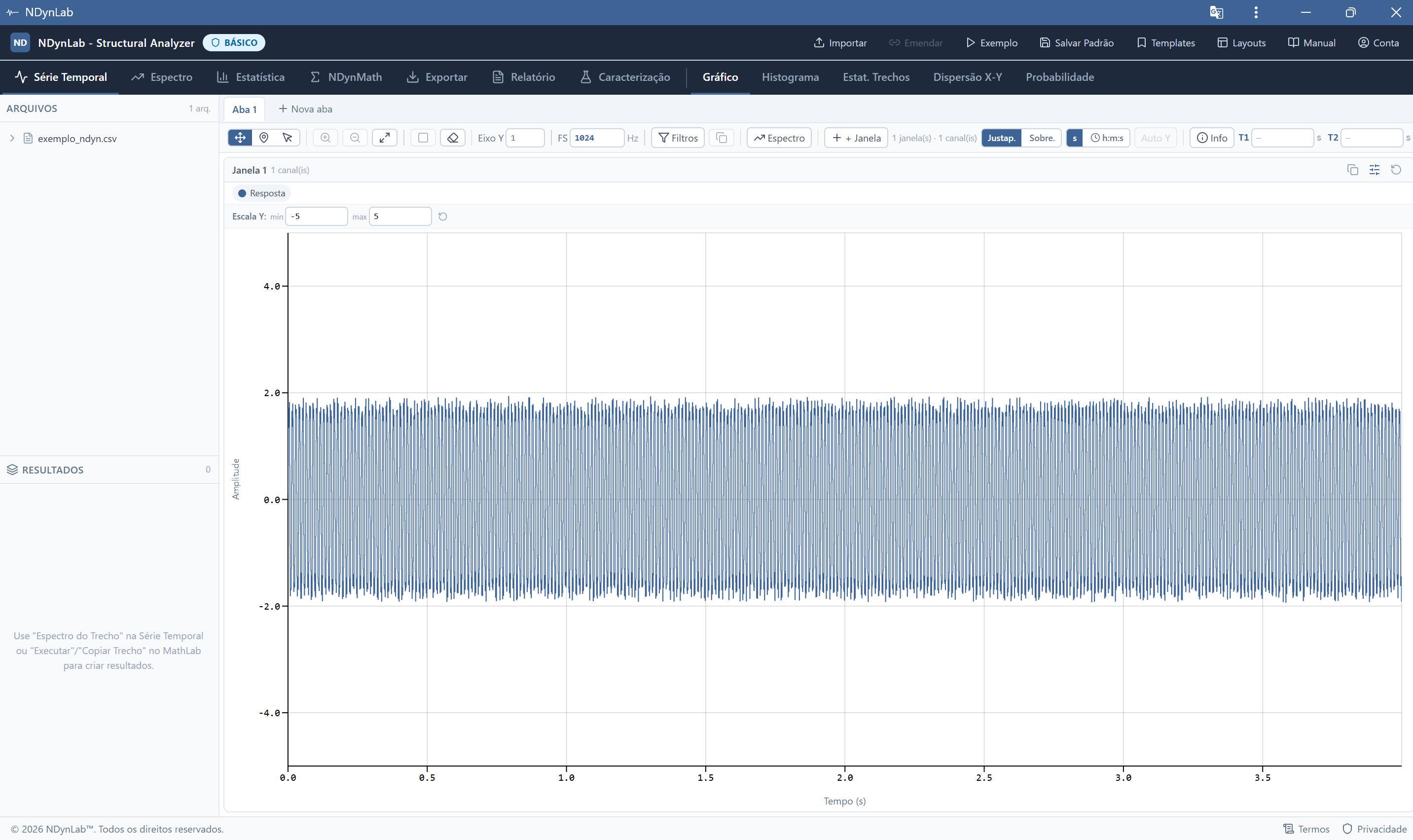Select the marker pin tool
The height and width of the screenshot is (840, 1413).
pyautogui.click(x=264, y=138)
